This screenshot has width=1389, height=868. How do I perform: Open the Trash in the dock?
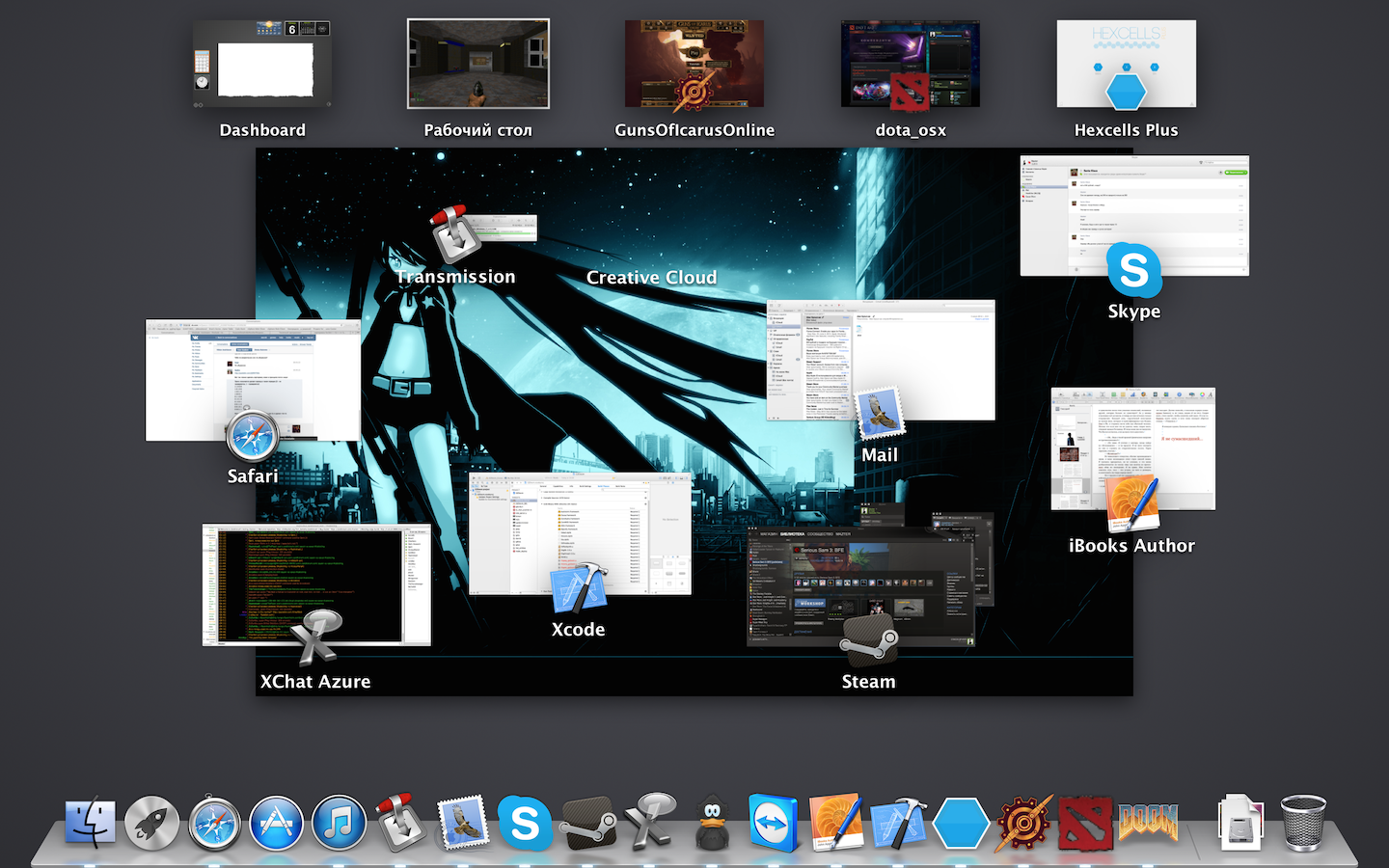point(1303,824)
